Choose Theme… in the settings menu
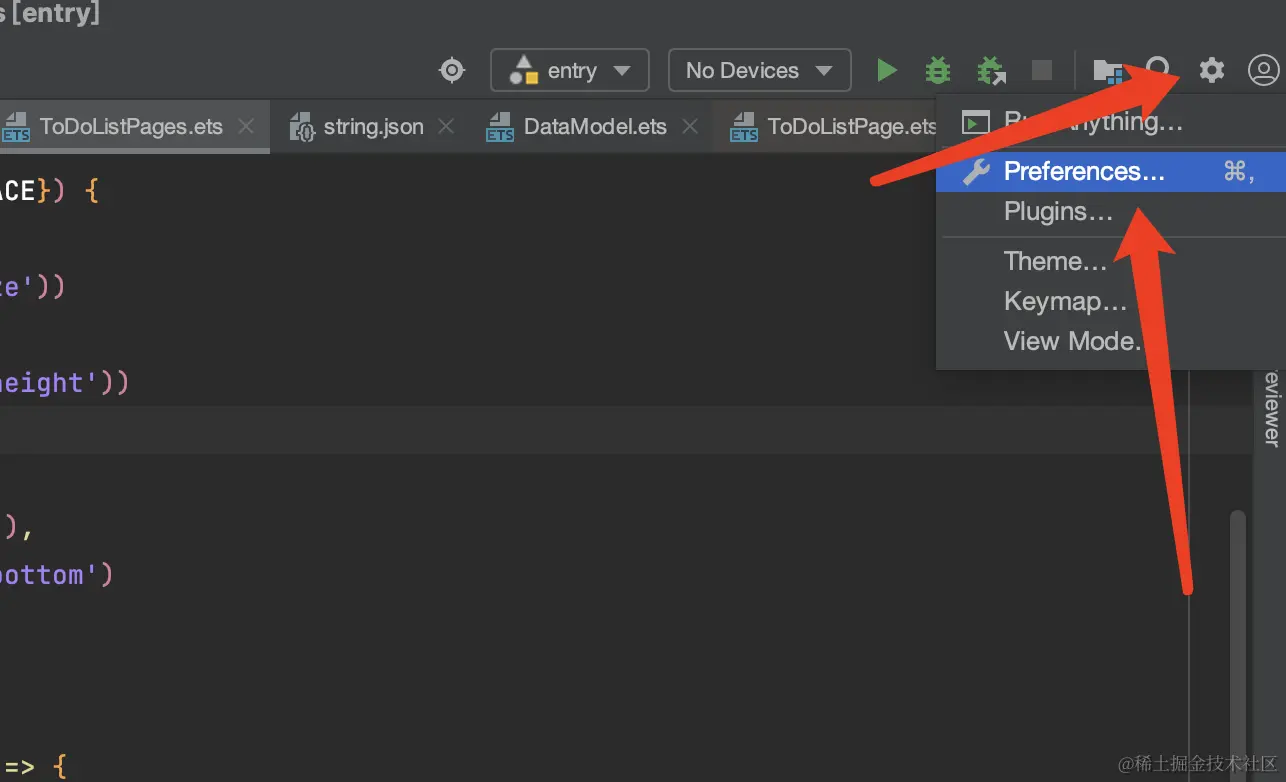The height and width of the screenshot is (782, 1286). click(x=1111, y=262)
